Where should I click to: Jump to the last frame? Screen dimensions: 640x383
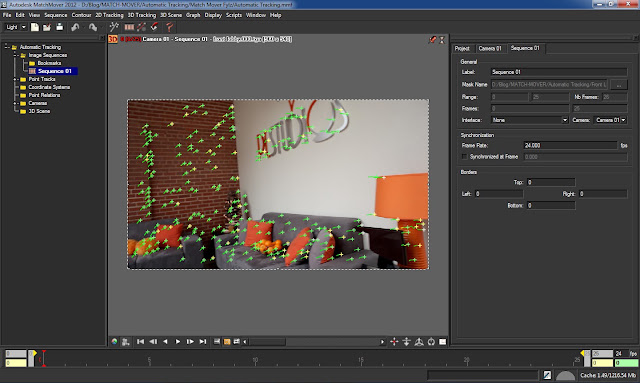pos(202,341)
